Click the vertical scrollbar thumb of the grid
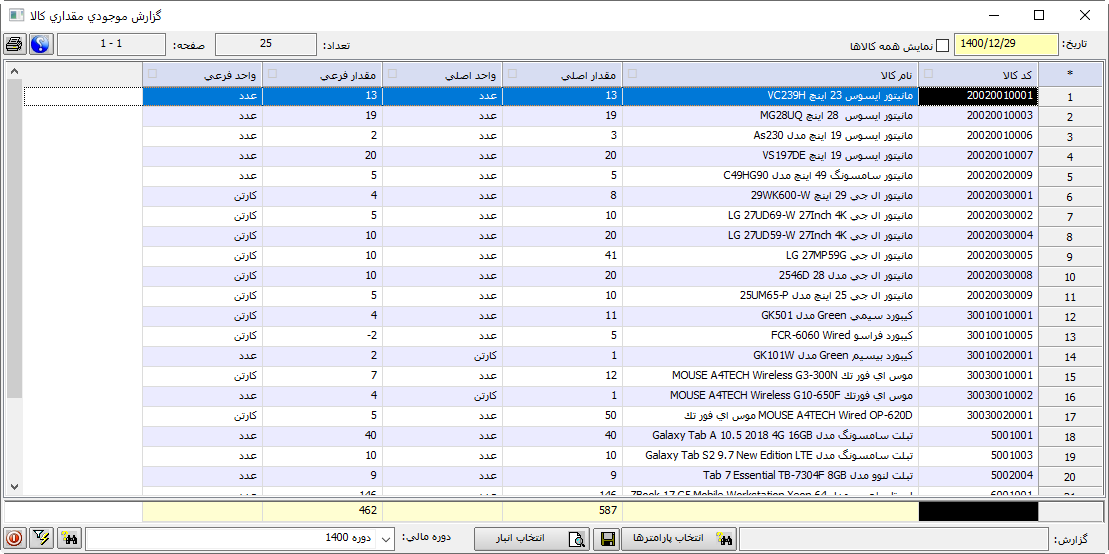This screenshot has height=554, width=1109. coord(13,240)
